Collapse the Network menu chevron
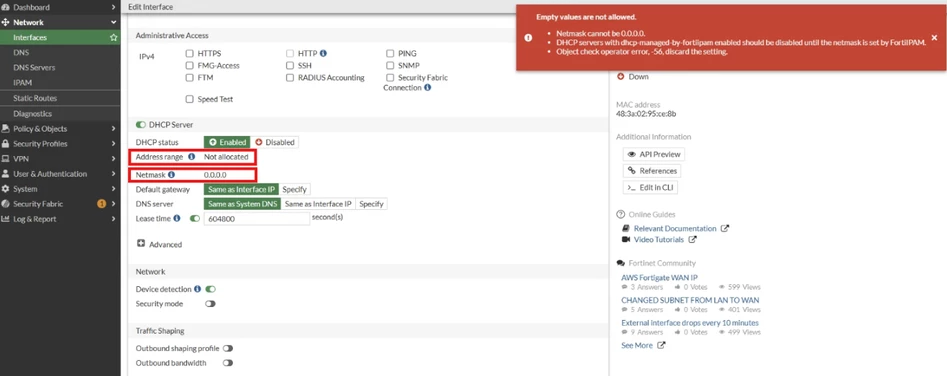 click(114, 22)
